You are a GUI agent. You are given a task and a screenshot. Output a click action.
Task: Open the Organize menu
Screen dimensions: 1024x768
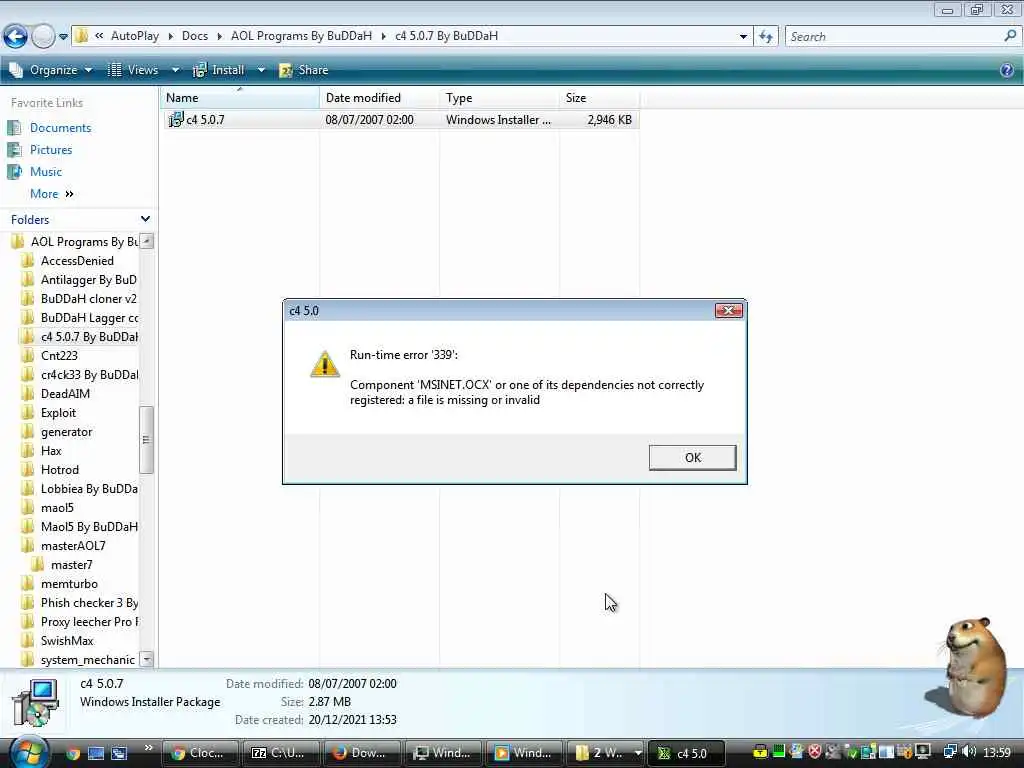click(51, 70)
